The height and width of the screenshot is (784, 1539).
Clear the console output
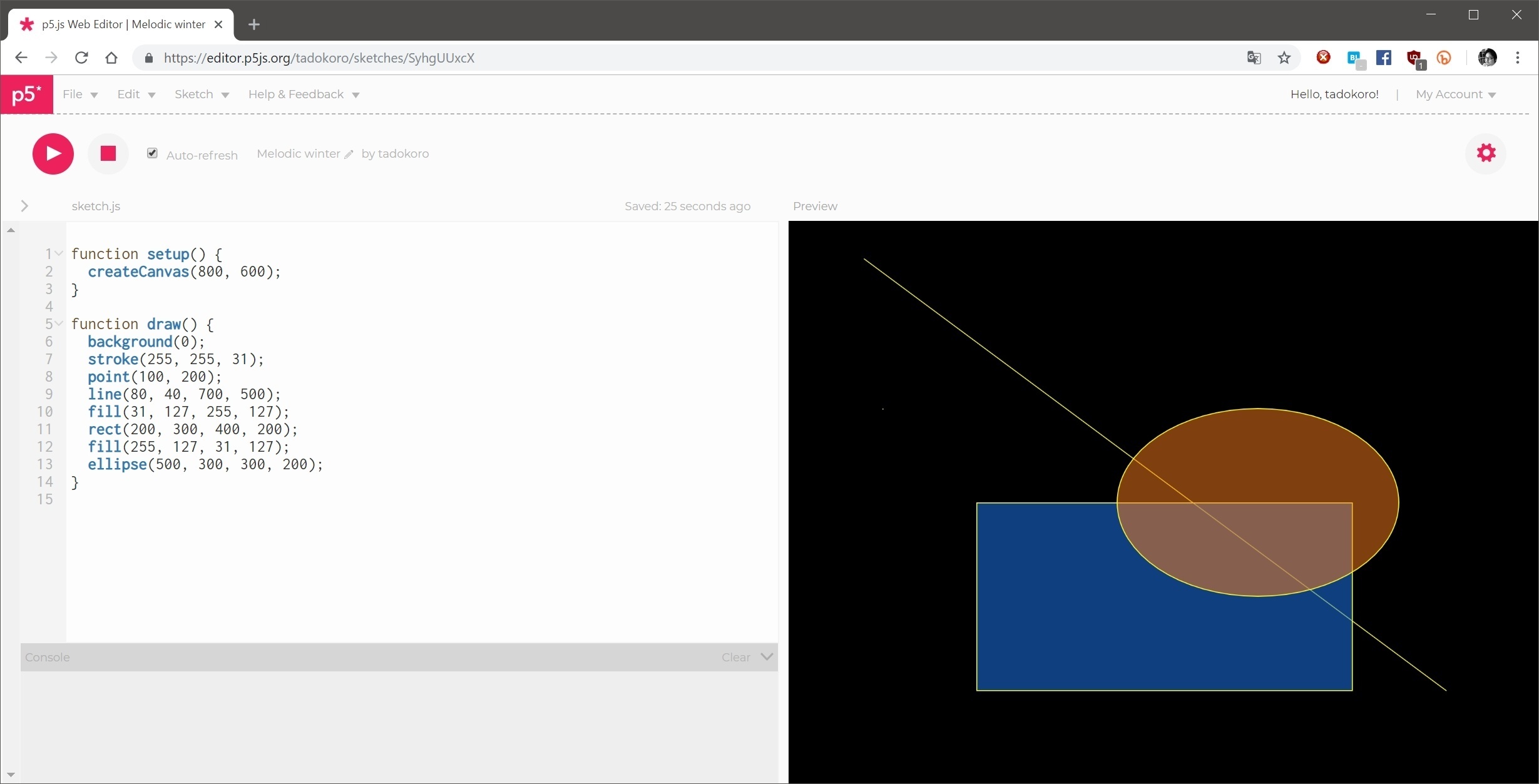pos(735,657)
